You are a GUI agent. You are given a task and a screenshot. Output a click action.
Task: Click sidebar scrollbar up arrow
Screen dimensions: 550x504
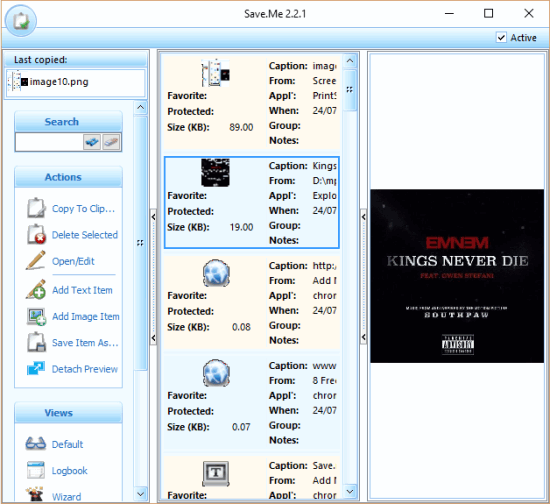point(141,107)
